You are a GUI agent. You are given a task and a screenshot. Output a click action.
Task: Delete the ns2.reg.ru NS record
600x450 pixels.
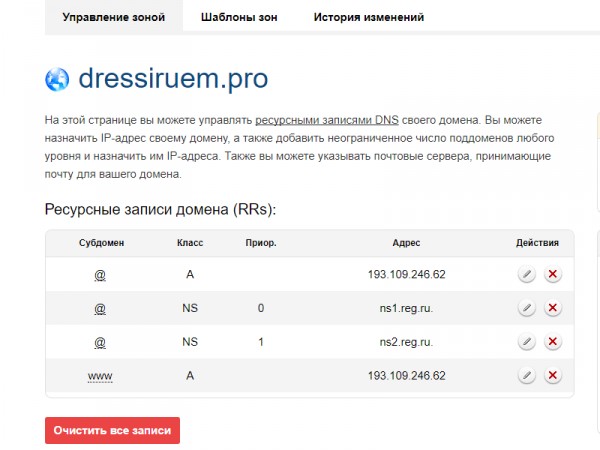(553, 341)
